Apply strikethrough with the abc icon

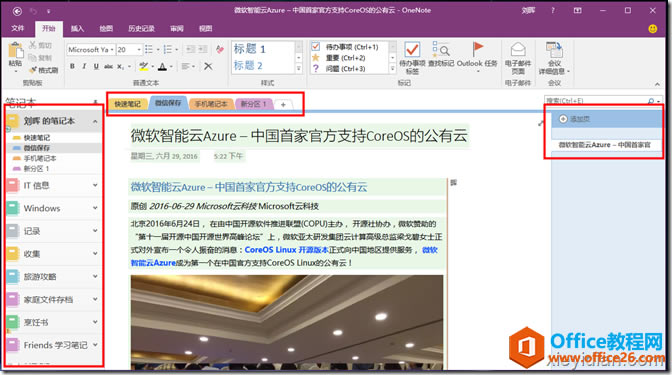click(108, 66)
